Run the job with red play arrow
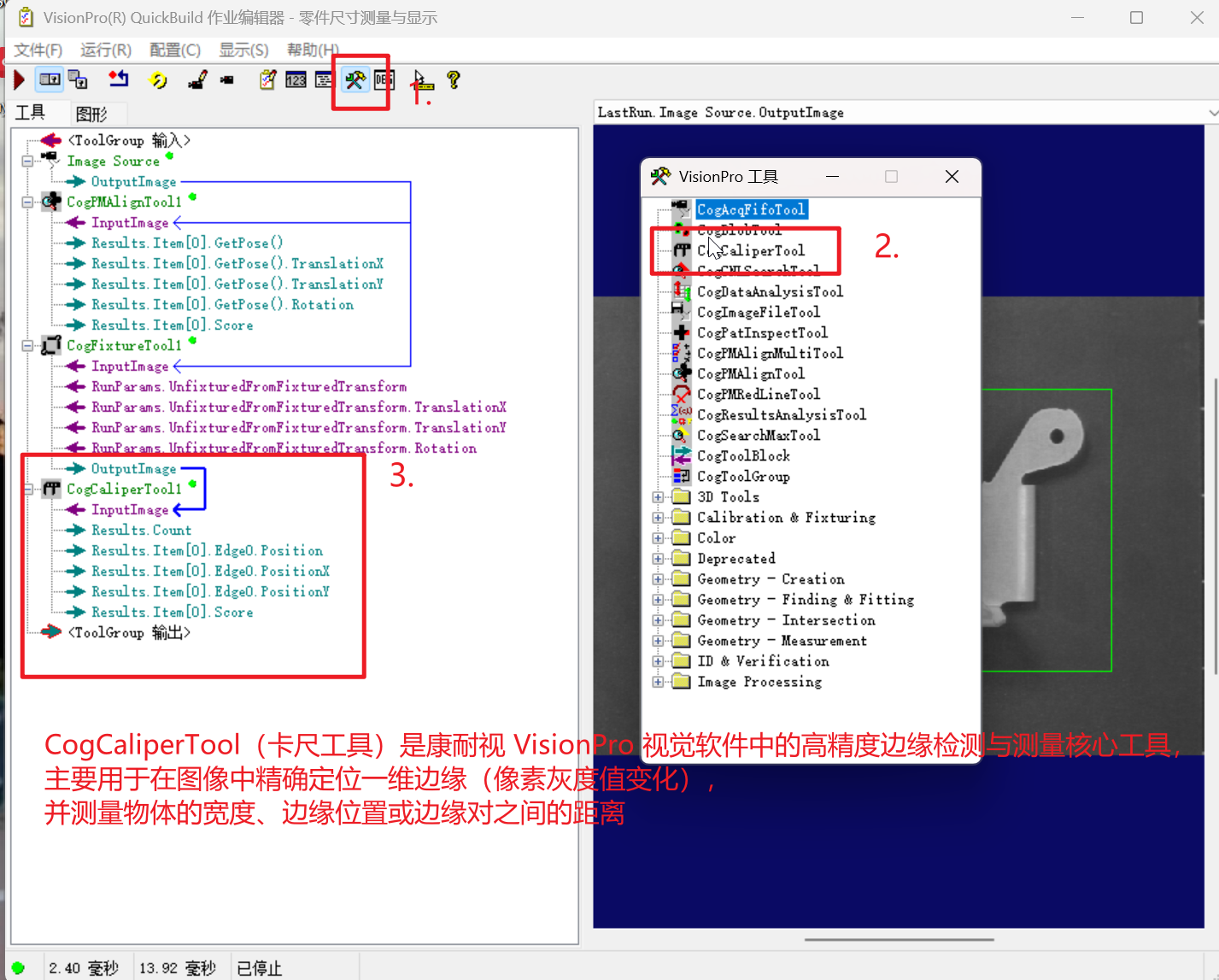Viewport: 1219px width, 980px height. [x=19, y=80]
